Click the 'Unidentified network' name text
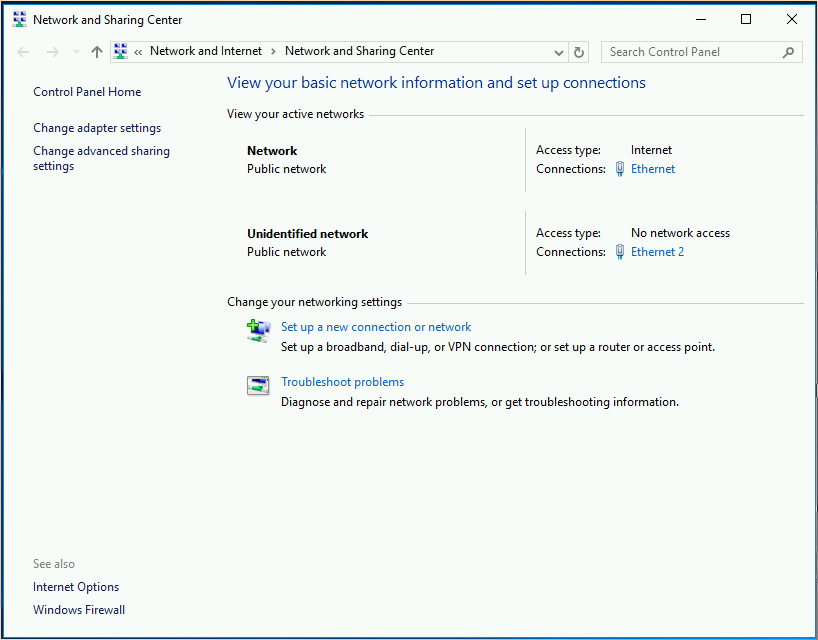Screen dimensions: 818x640 (307, 234)
